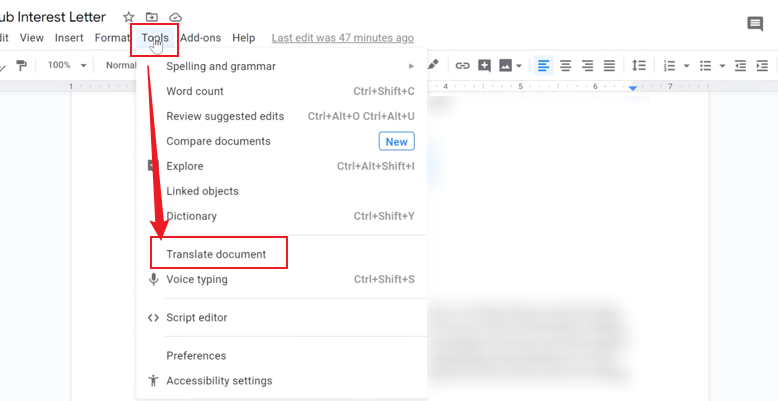
Task: Click the decrease indent icon
Action: [x=740, y=66]
